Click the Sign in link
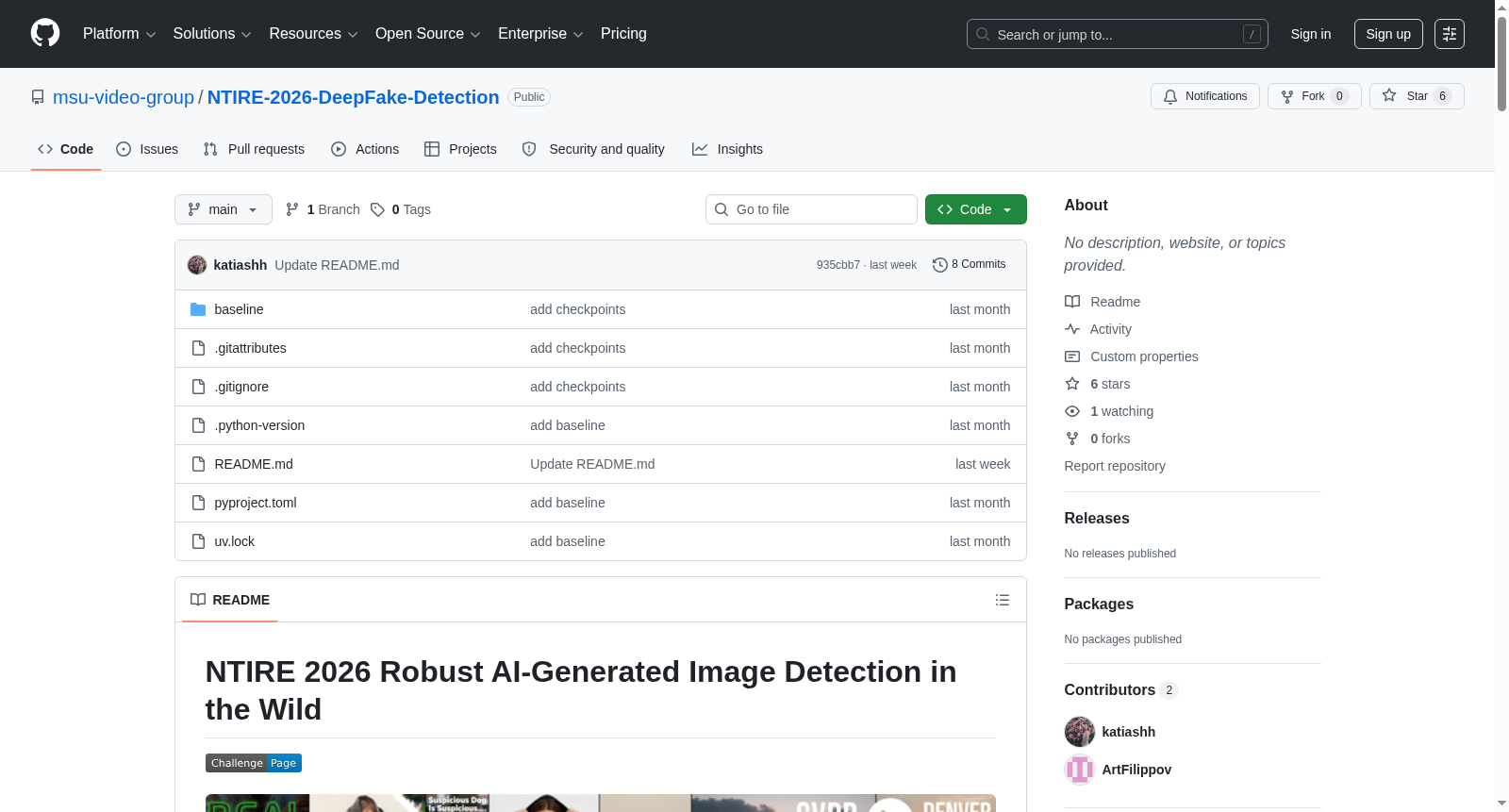 (x=1311, y=34)
